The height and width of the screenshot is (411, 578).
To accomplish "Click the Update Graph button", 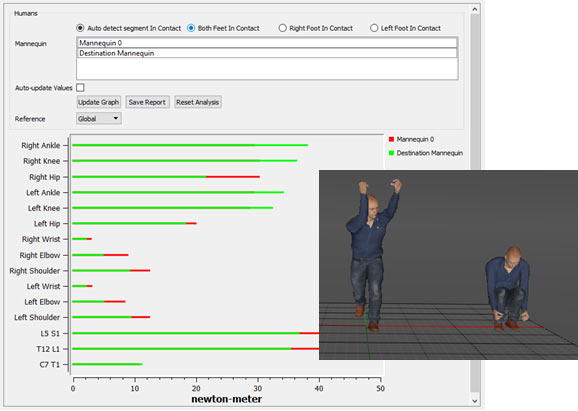I will pyautogui.click(x=98, y=102).
